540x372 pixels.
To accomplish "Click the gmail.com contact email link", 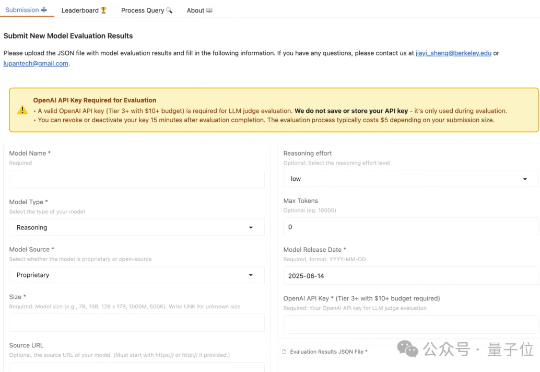I will 36,63.
